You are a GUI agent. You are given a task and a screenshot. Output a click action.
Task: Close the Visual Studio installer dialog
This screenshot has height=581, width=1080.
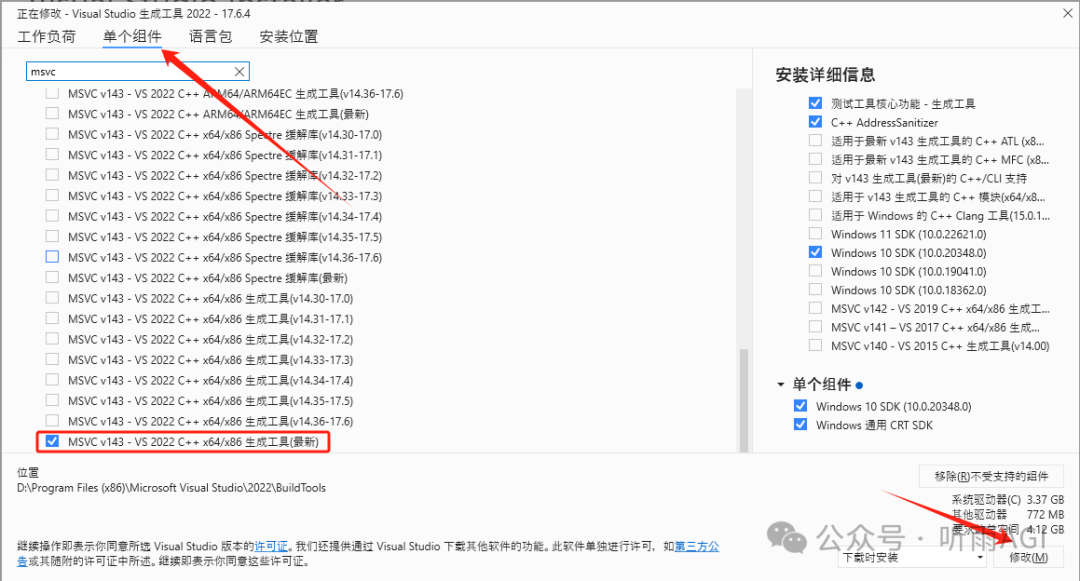tap(1067, 13)
